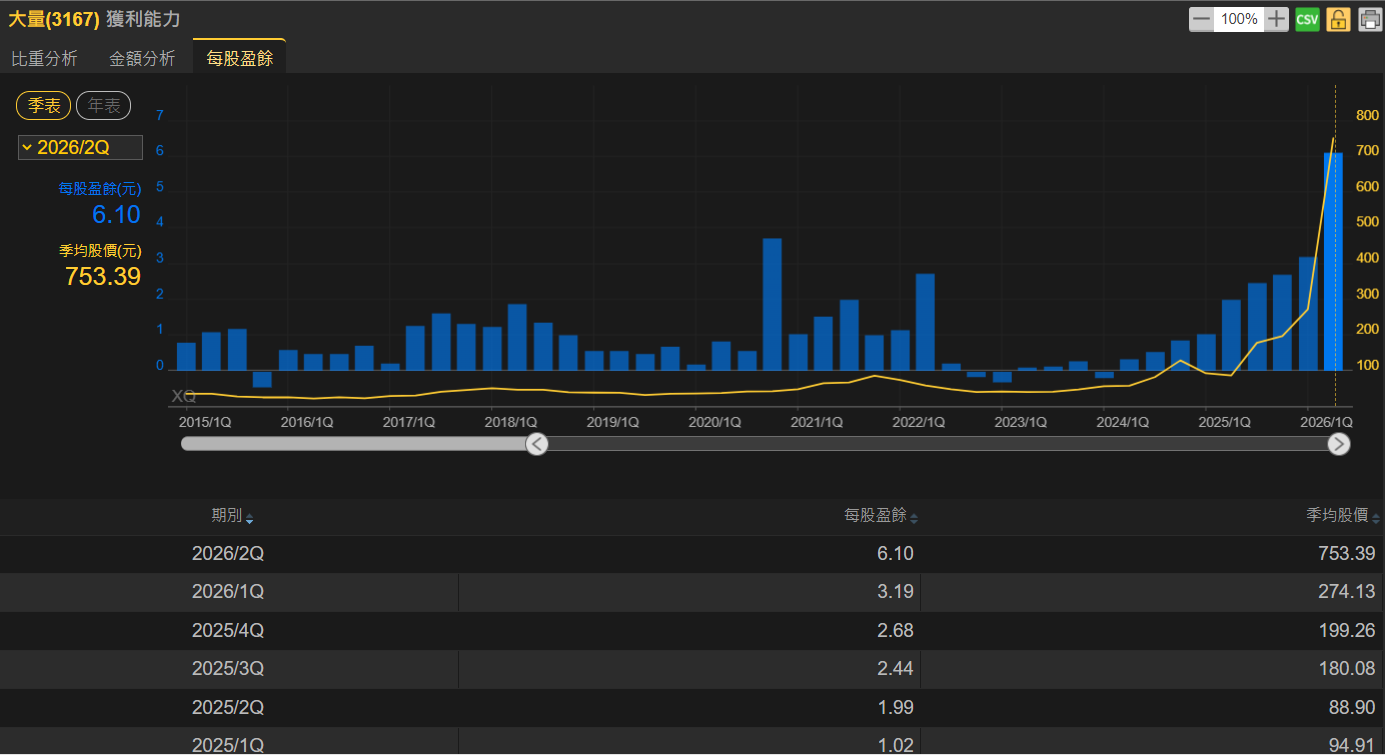The height and width of the screenshot is (756, 1385).
Task: Click EPS value 2.68 in table
Action: tap(897, 631)
